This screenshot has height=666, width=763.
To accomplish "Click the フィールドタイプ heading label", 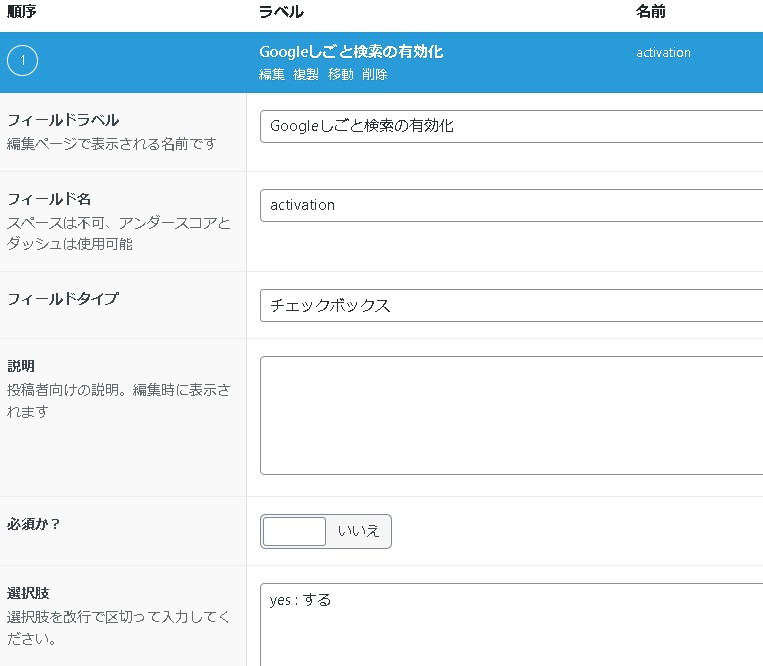I will 63,299.
